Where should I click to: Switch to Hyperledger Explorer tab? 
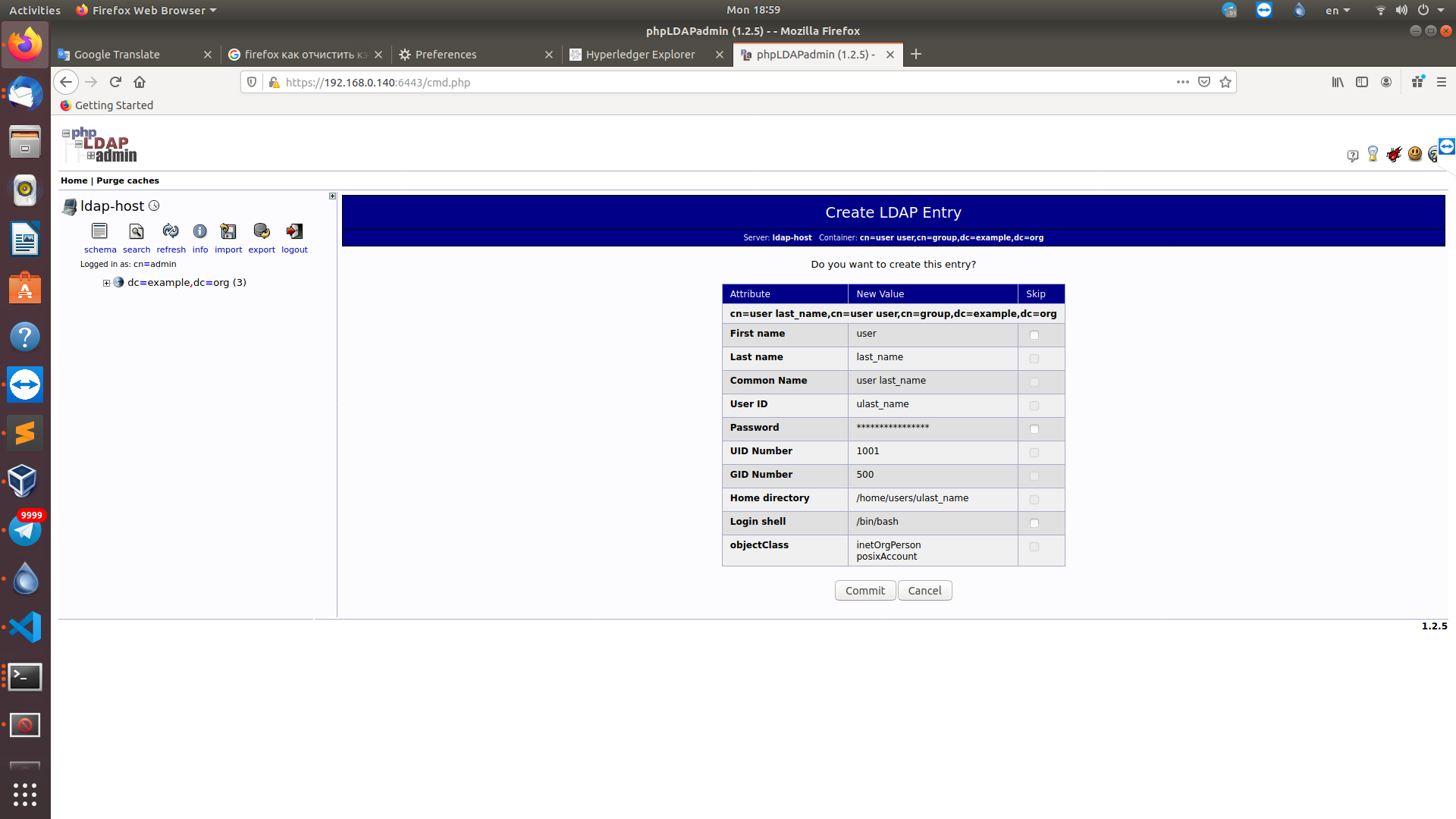(640, 55)
